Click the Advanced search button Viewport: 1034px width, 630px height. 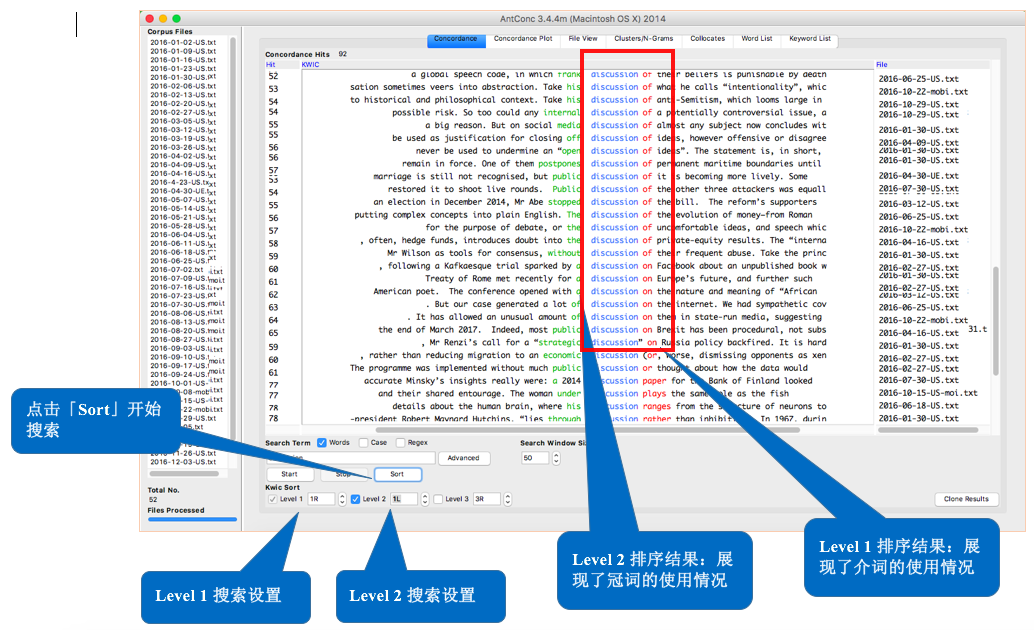[x=464, y=458]
